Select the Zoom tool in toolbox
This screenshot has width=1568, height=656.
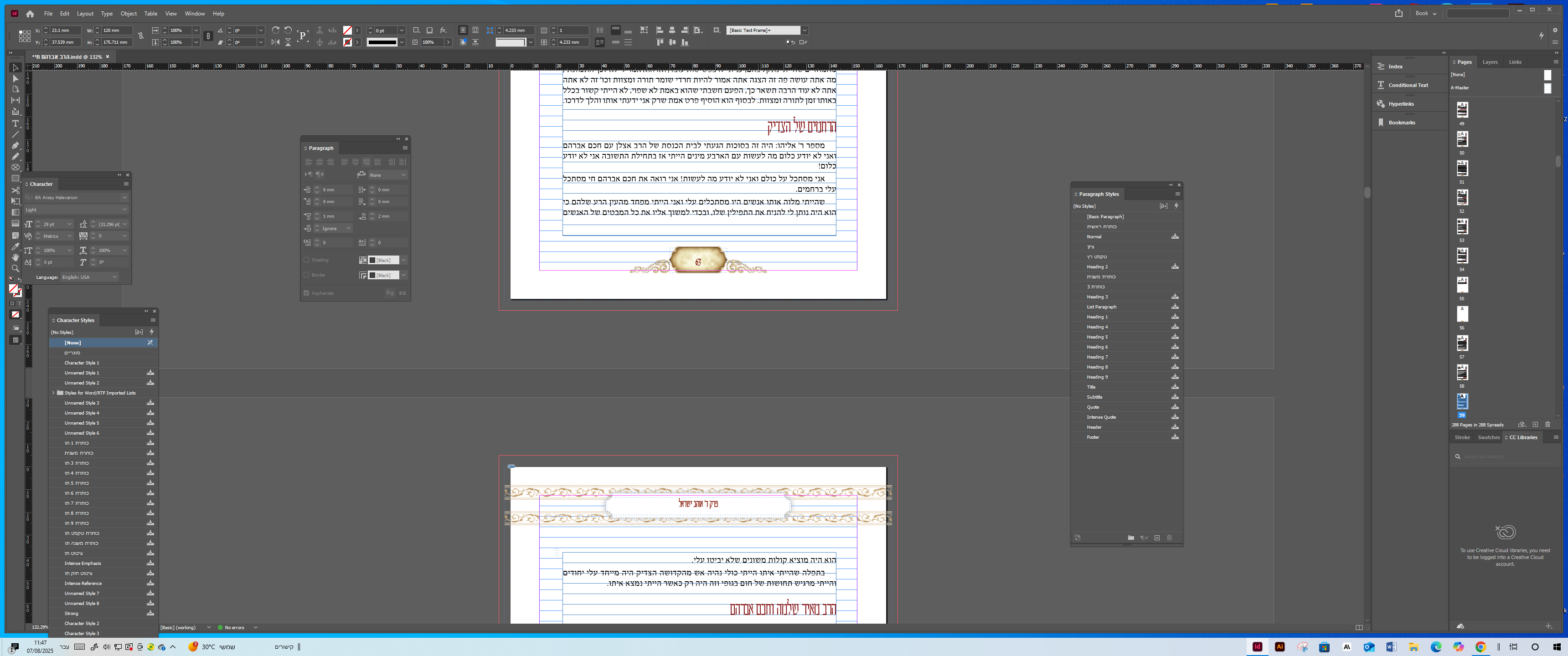point(15,268)
